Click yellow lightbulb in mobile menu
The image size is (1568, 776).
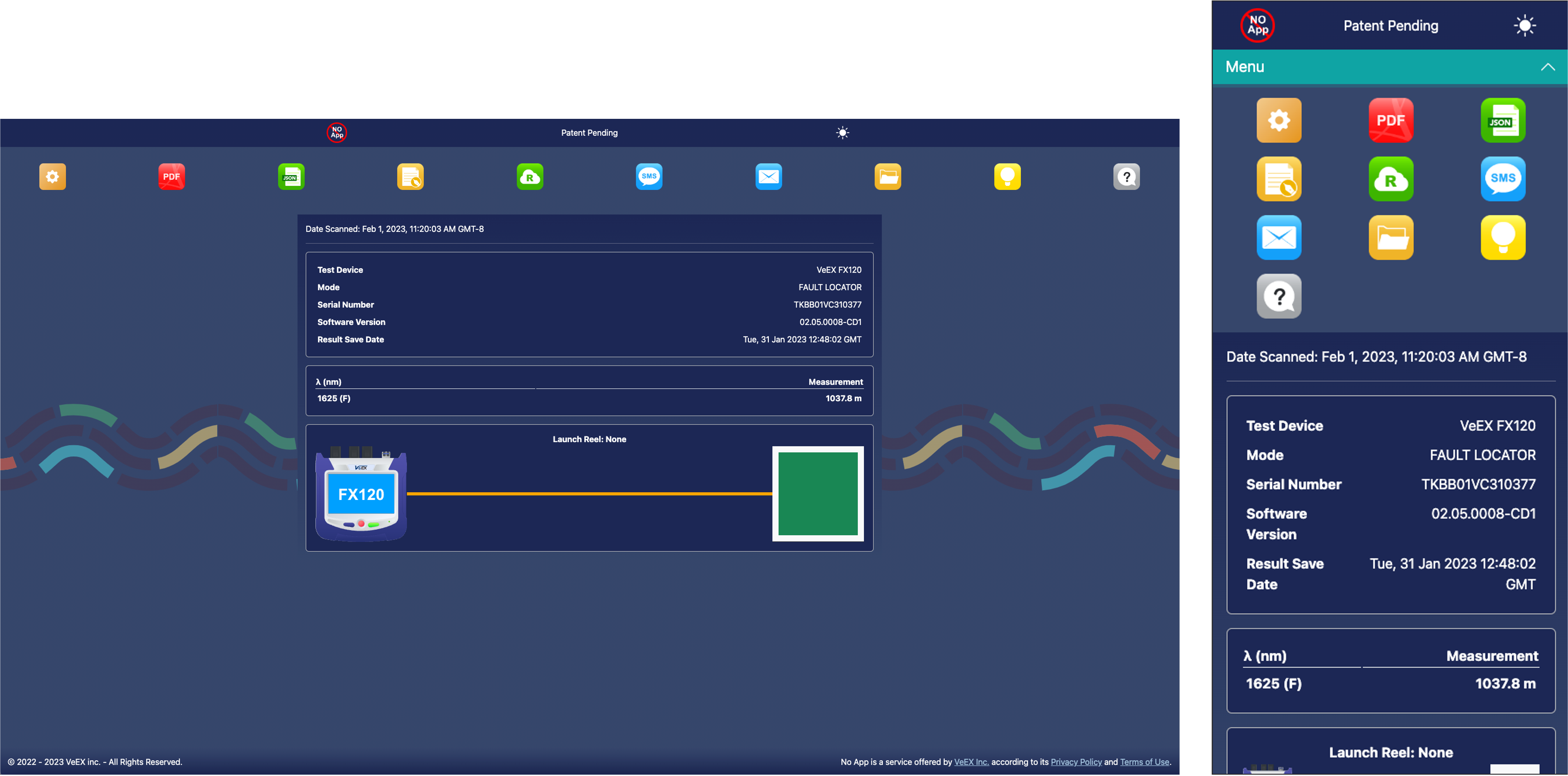1503,237
